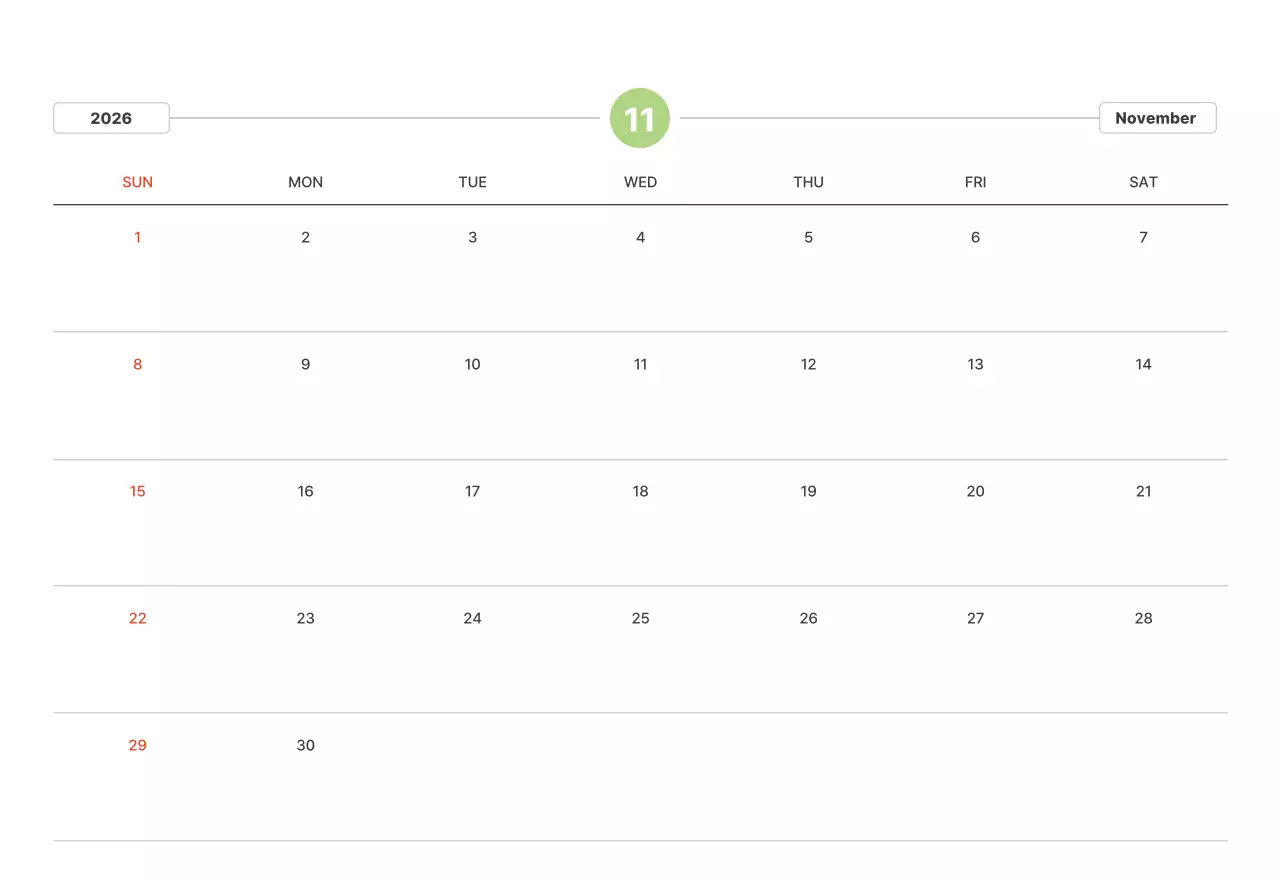Select Sunday the 29th
This screenshot has height=880, width=1280.
click(137, 745)
